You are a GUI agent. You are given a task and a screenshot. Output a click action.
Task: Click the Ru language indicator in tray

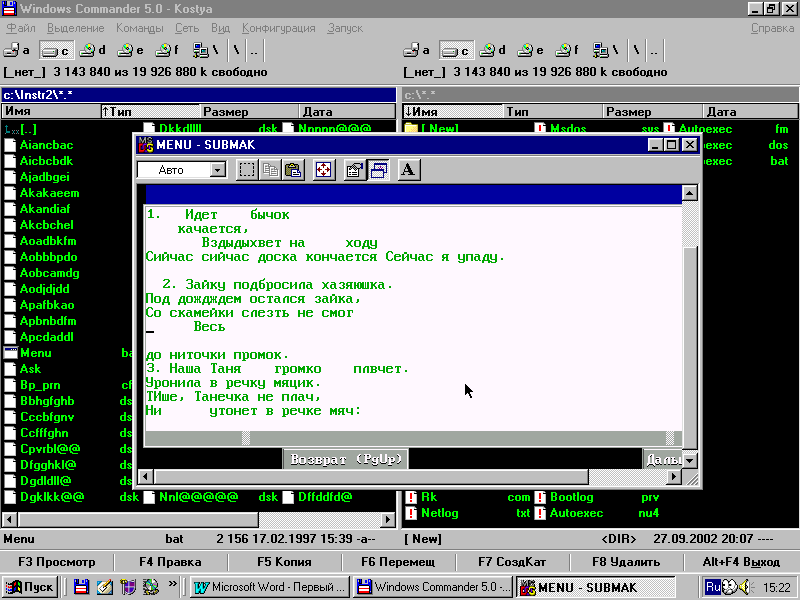point(712,587)
